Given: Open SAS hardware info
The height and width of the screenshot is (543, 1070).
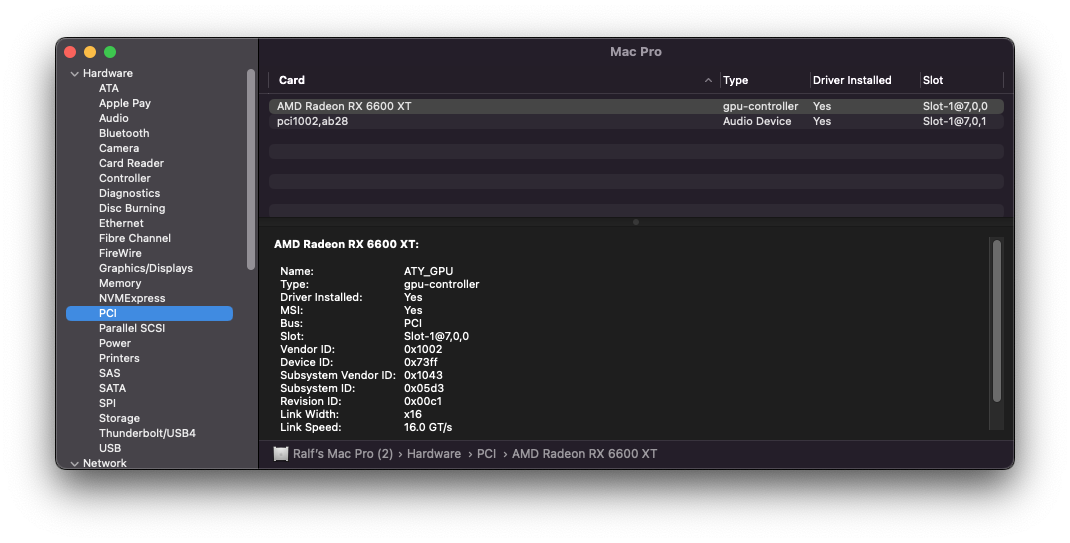Looking at the screenshot, I should point(109,373).
